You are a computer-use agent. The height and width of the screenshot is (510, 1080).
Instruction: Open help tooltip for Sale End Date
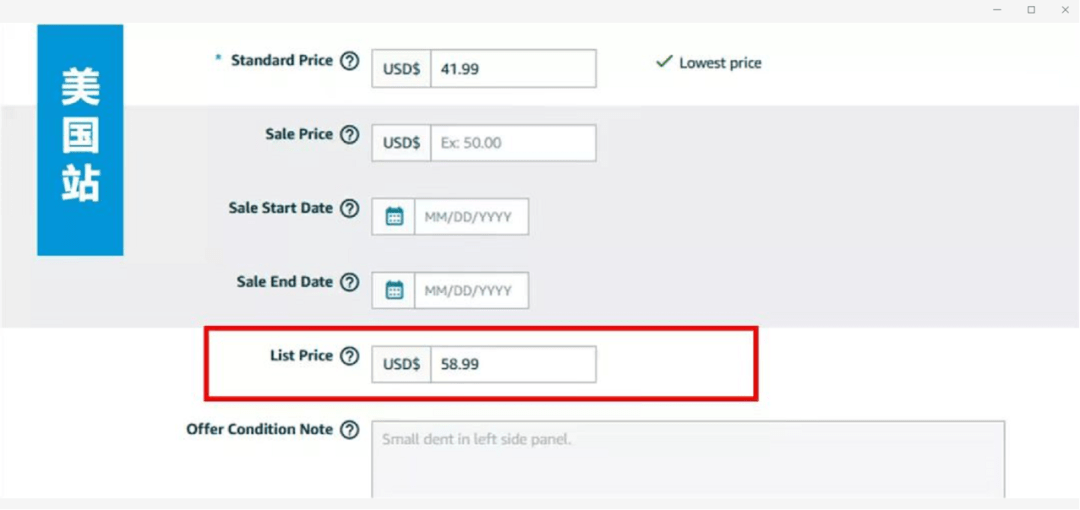point(349,283)
